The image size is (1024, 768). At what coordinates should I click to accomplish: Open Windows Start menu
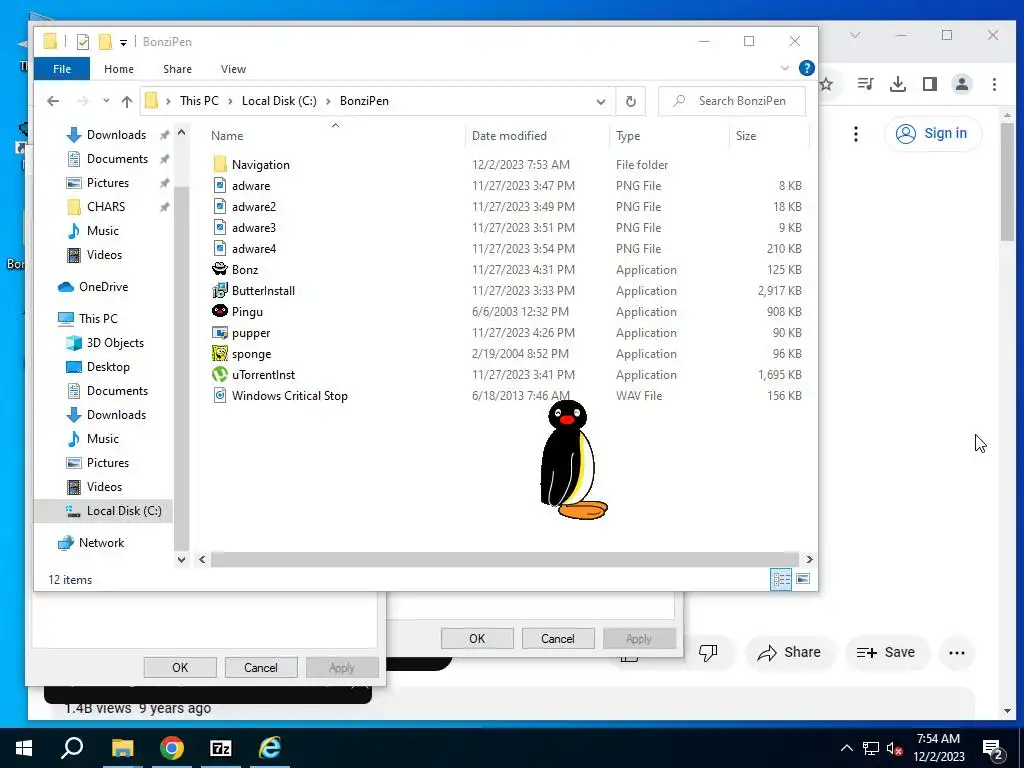(24, 748)
